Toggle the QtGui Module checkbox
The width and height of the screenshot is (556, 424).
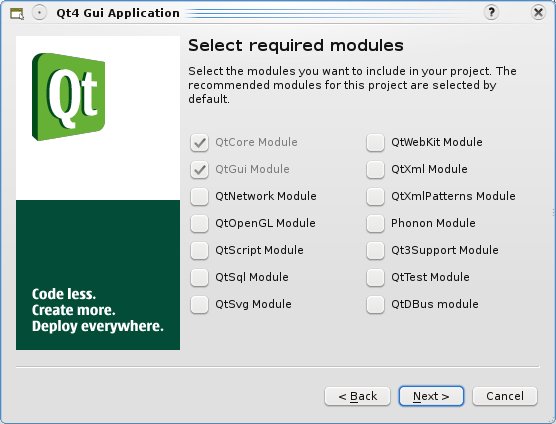(x=199, y=169)
